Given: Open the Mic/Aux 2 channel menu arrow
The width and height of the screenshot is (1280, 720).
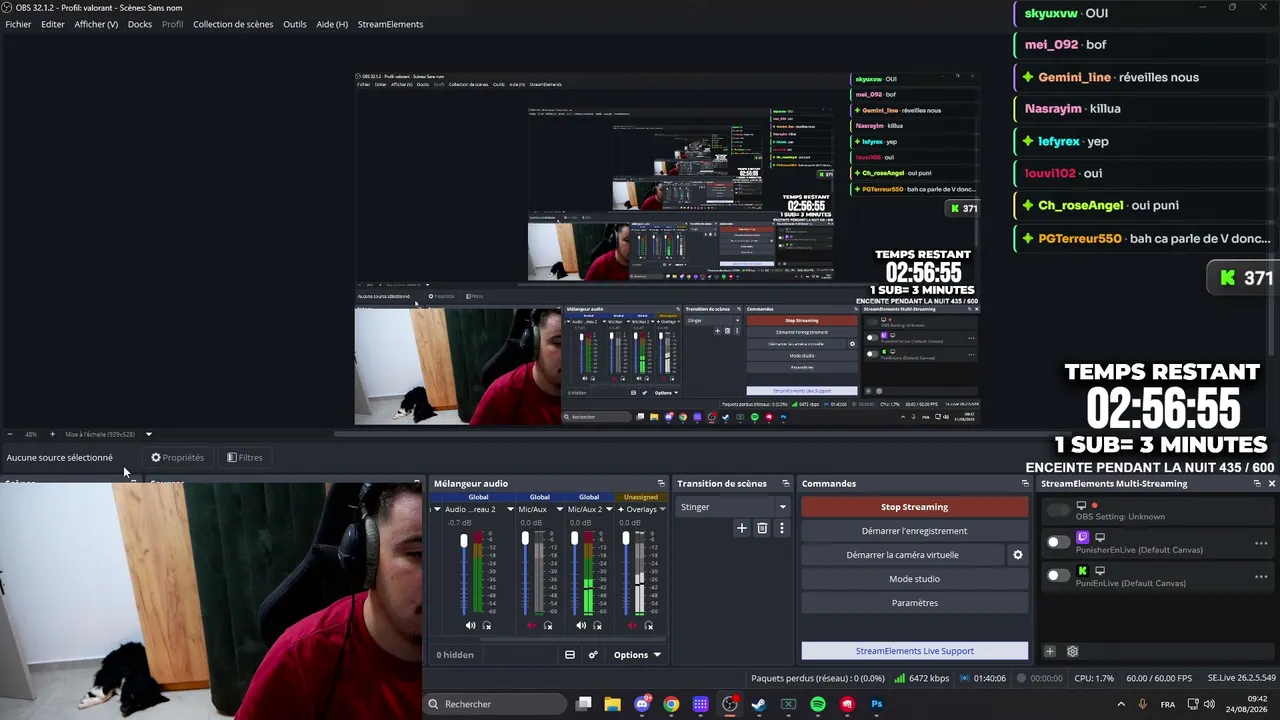Looking at the screenshot, I should click(x=610, y=509).
